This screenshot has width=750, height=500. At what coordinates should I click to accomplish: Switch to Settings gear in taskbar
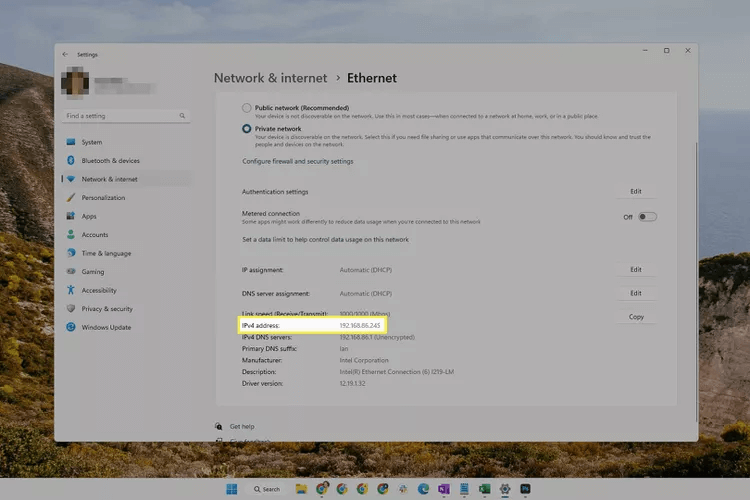[x=505, y=489]
